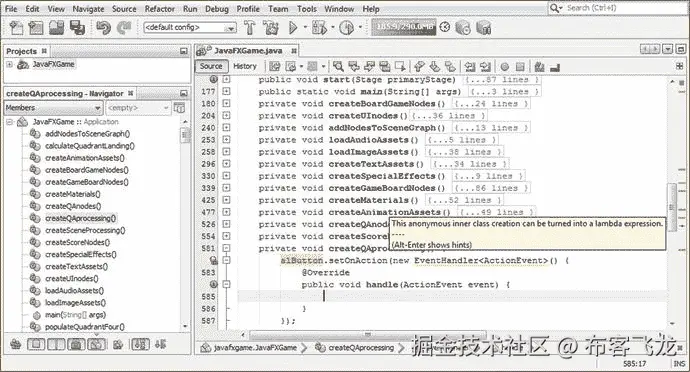The image size is (690, 372).
Task: Click the Comment icon in editor toolbar
Action: (x=540, y=66)
